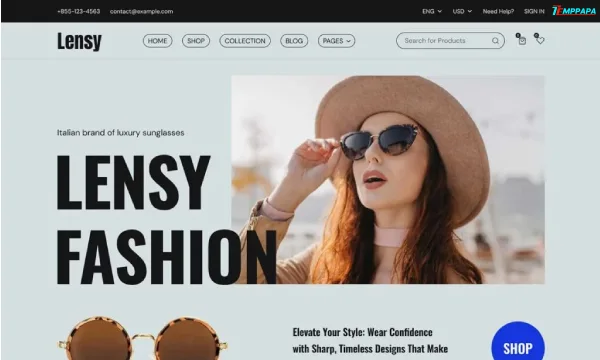
Task: Open the BLOG menu item
Action: click(x=294, y=41)
